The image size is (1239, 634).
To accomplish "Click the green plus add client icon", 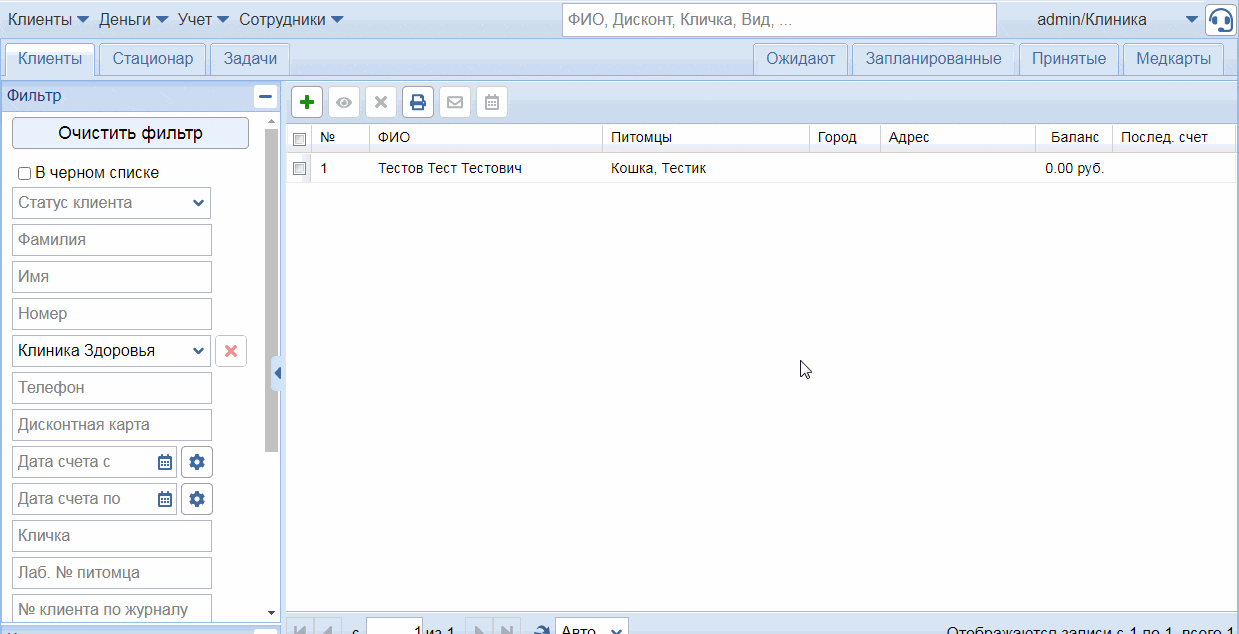I will point(307,102).
